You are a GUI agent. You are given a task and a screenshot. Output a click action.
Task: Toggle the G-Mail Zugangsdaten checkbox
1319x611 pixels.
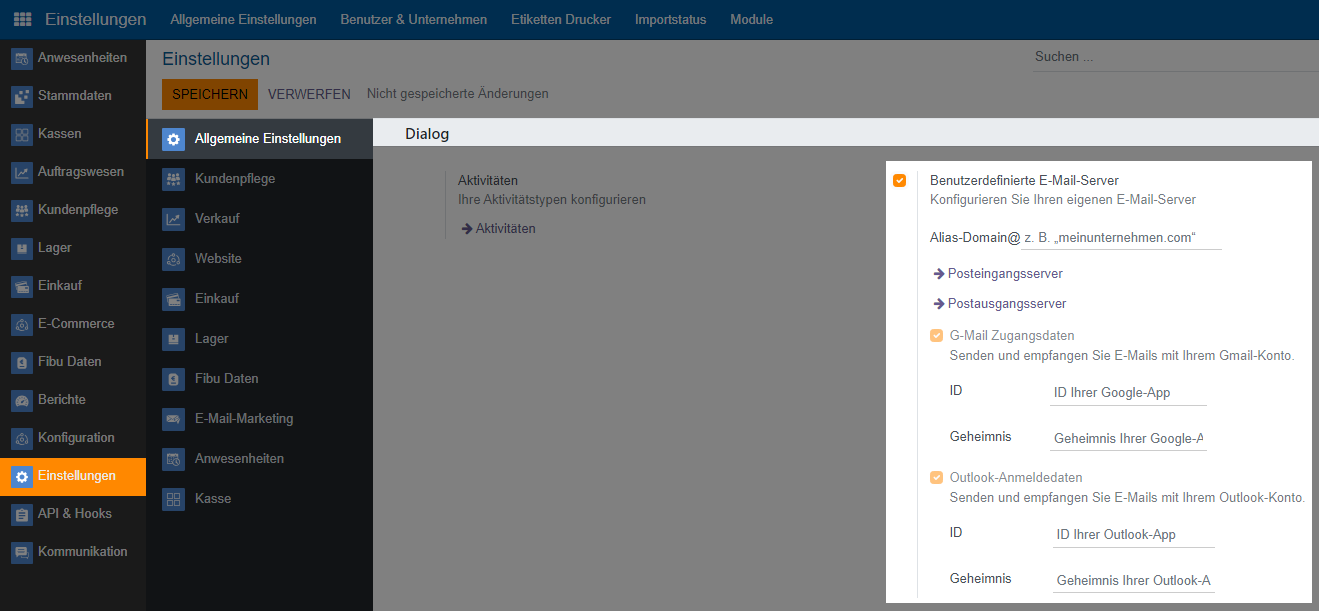(x=937, y=336)
